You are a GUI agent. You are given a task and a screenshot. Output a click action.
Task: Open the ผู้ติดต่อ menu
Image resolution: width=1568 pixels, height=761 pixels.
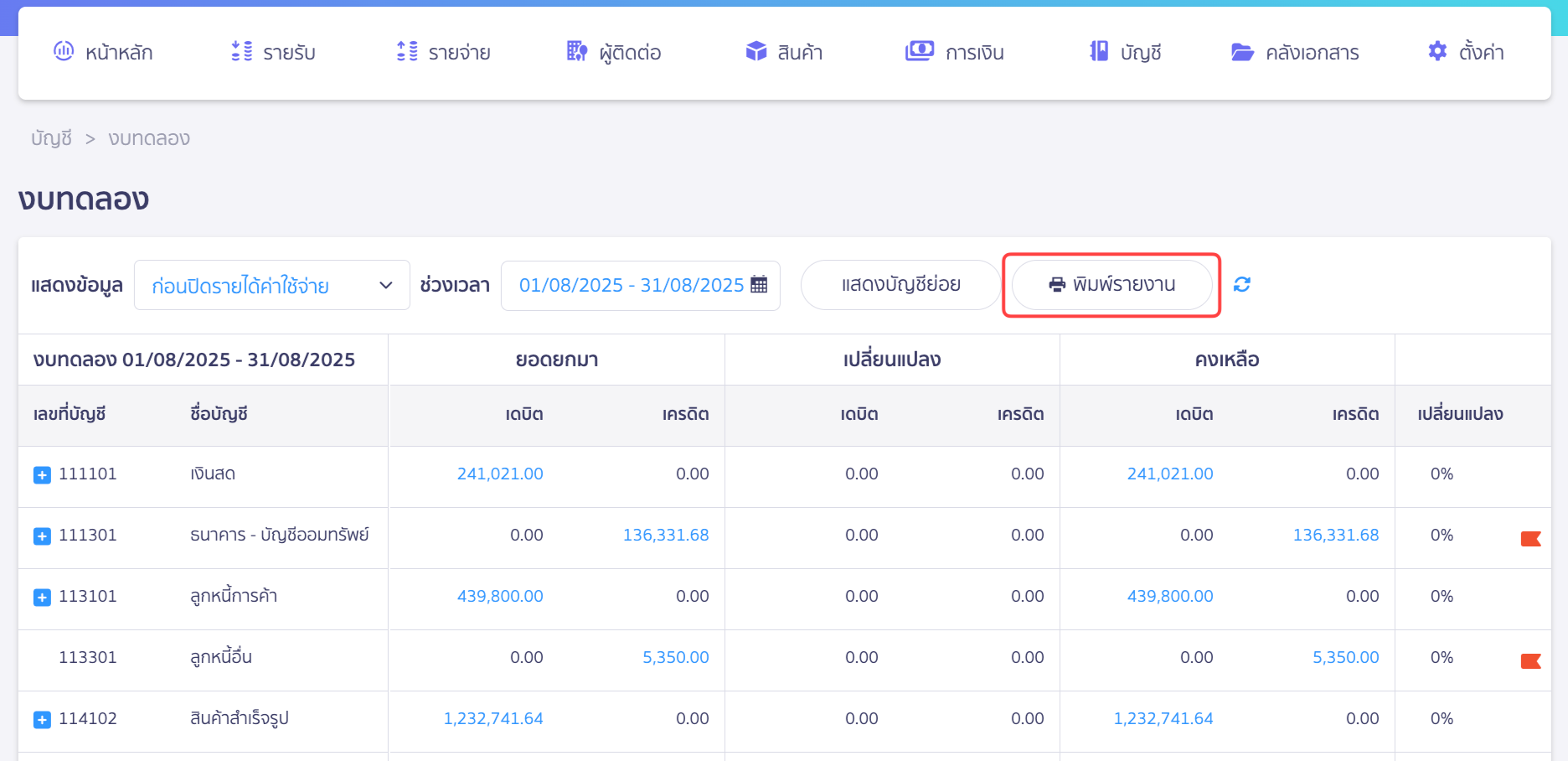614,52
